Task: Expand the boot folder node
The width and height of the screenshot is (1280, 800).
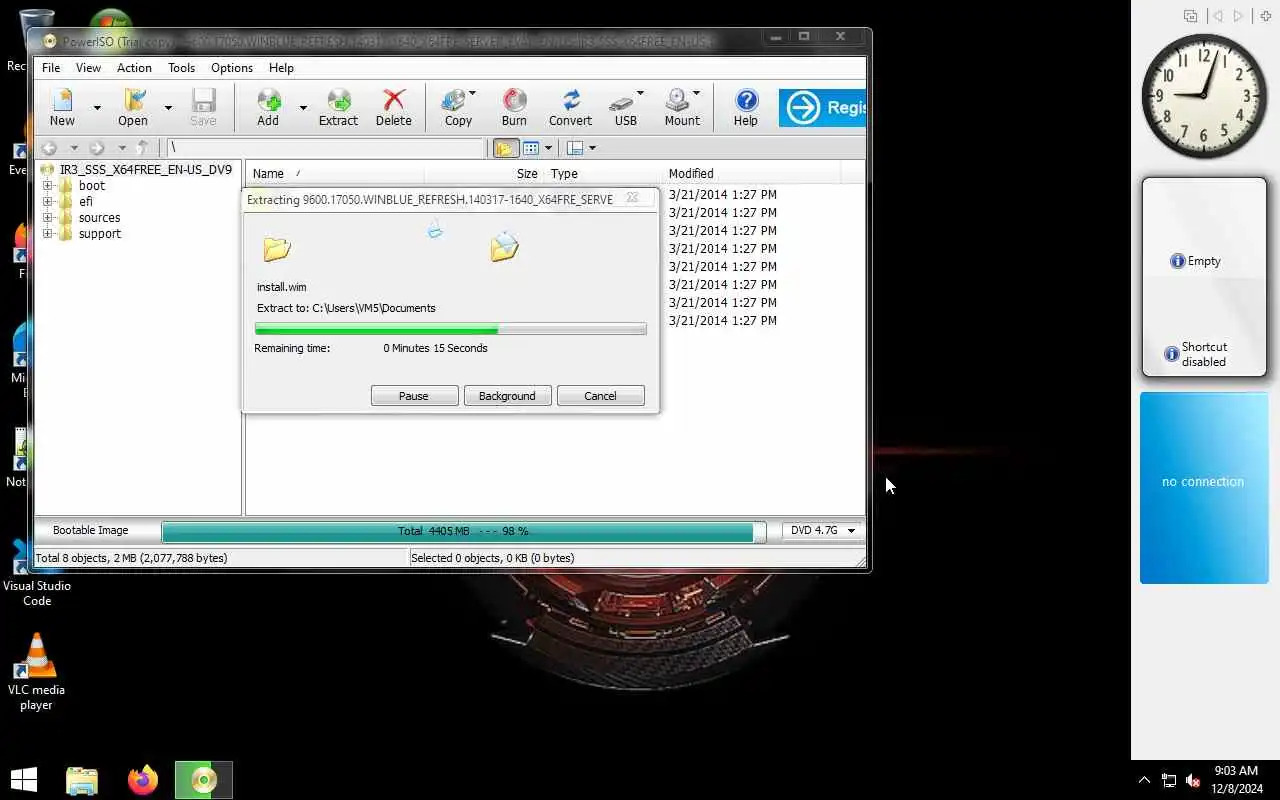Action: coord(47,186)
